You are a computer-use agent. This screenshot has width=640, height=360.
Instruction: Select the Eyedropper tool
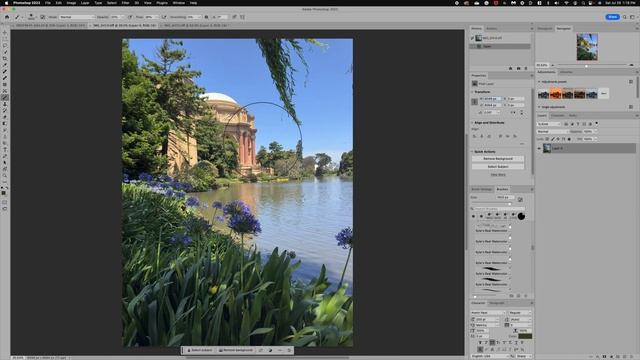pyautogui.click(x=5, y=65)
